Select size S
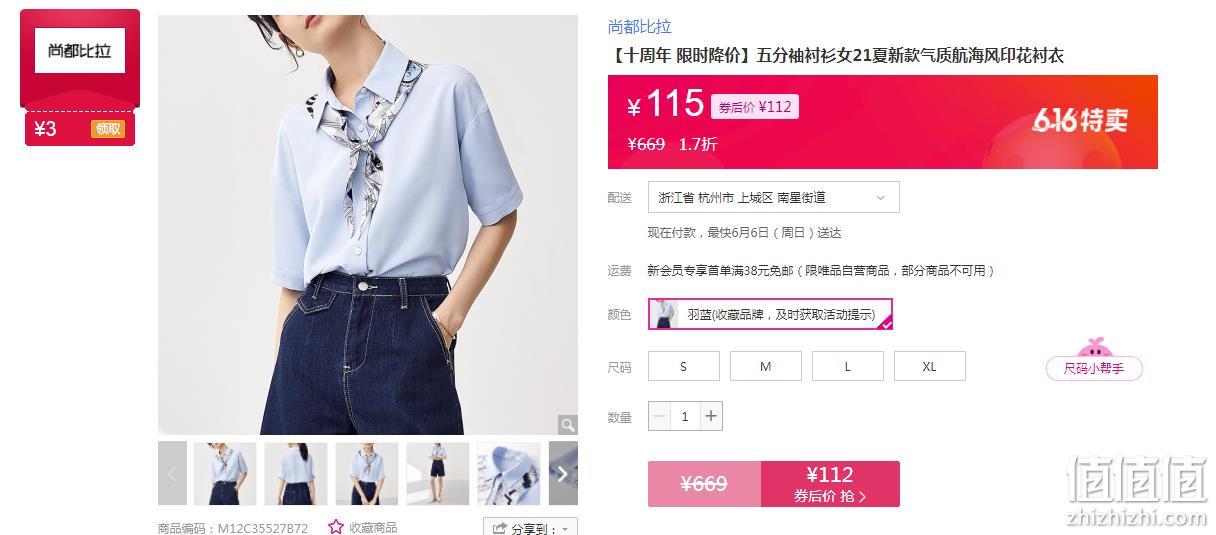The width and height of the screenshot is (1216, 535). pyautogui.click(x=684, y=366)
